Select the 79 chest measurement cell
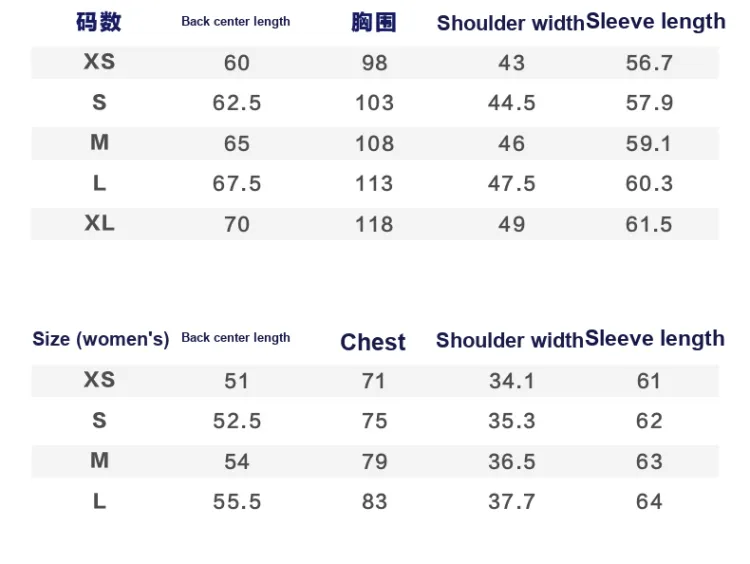The image size is (750, 564). point(374,462)
